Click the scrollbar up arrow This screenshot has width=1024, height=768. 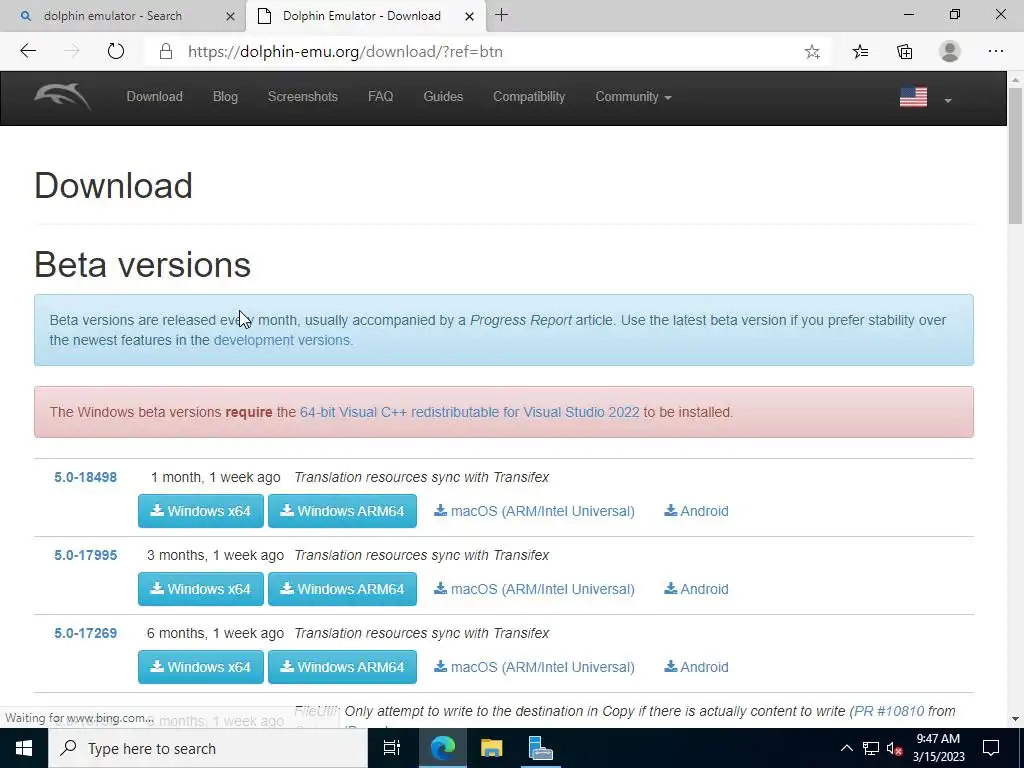[1015, 79]
